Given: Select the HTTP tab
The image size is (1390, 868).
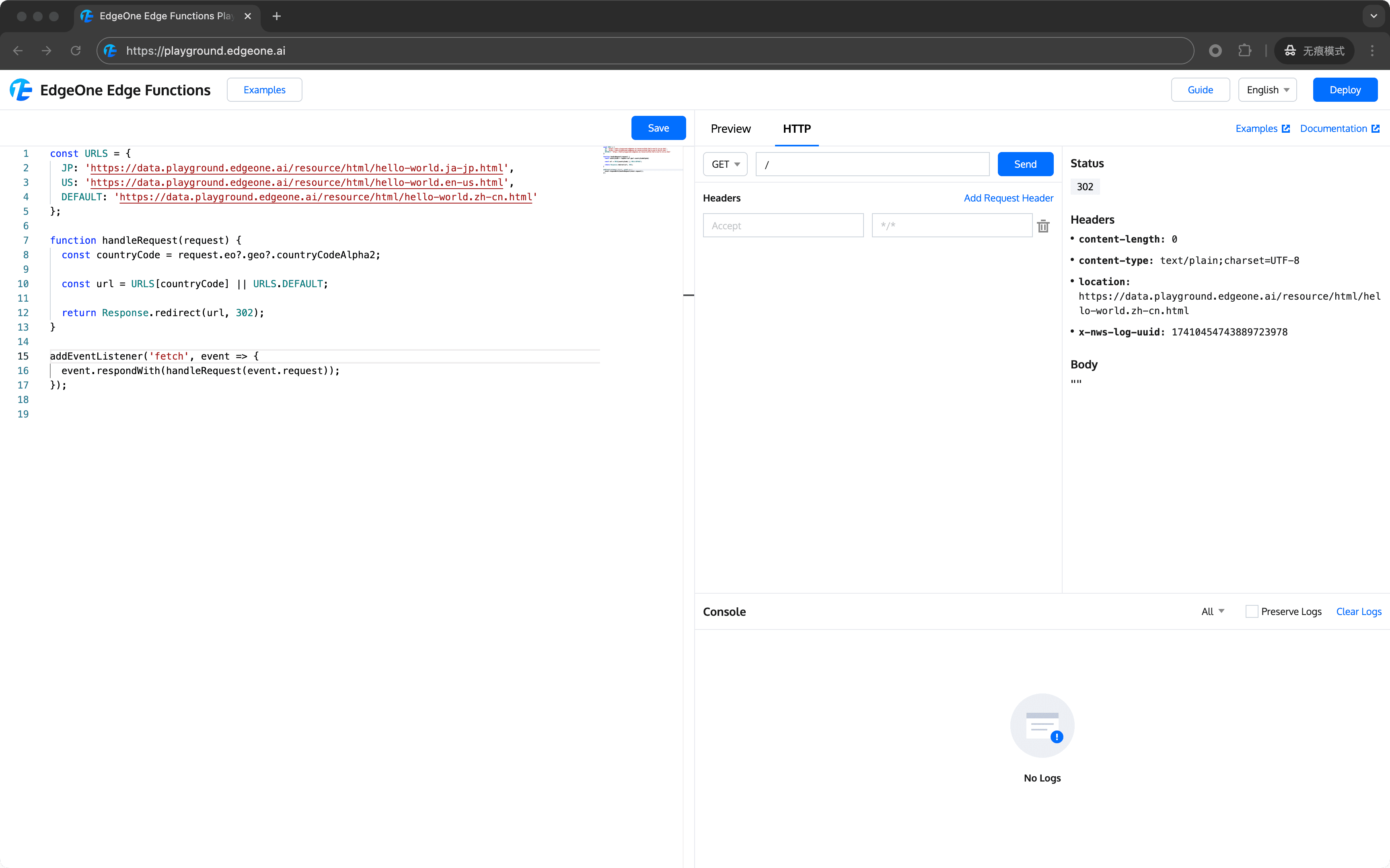Looking at the screenshot, I should [x=797, y=129].
